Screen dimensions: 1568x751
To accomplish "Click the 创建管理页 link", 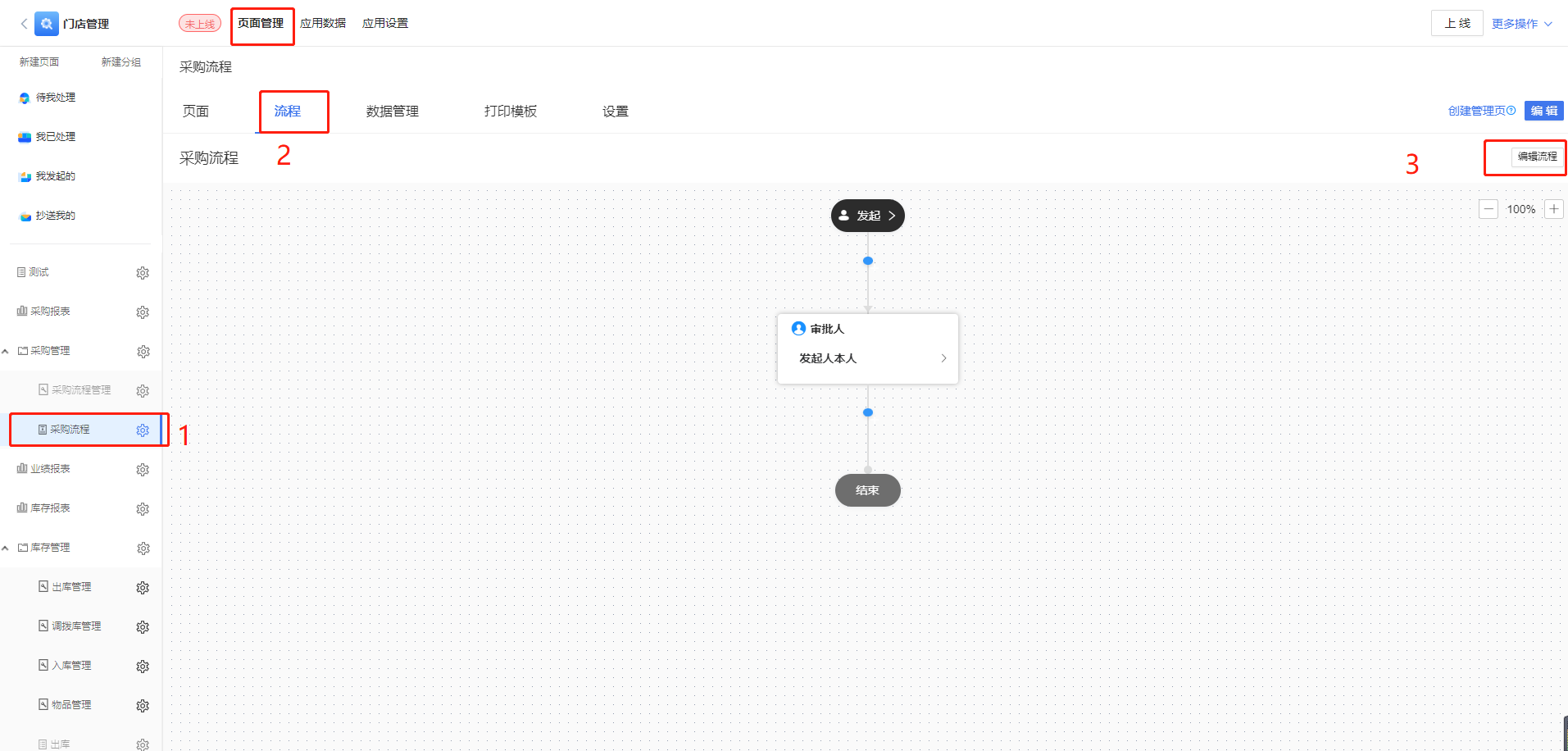I will 1477,111.
